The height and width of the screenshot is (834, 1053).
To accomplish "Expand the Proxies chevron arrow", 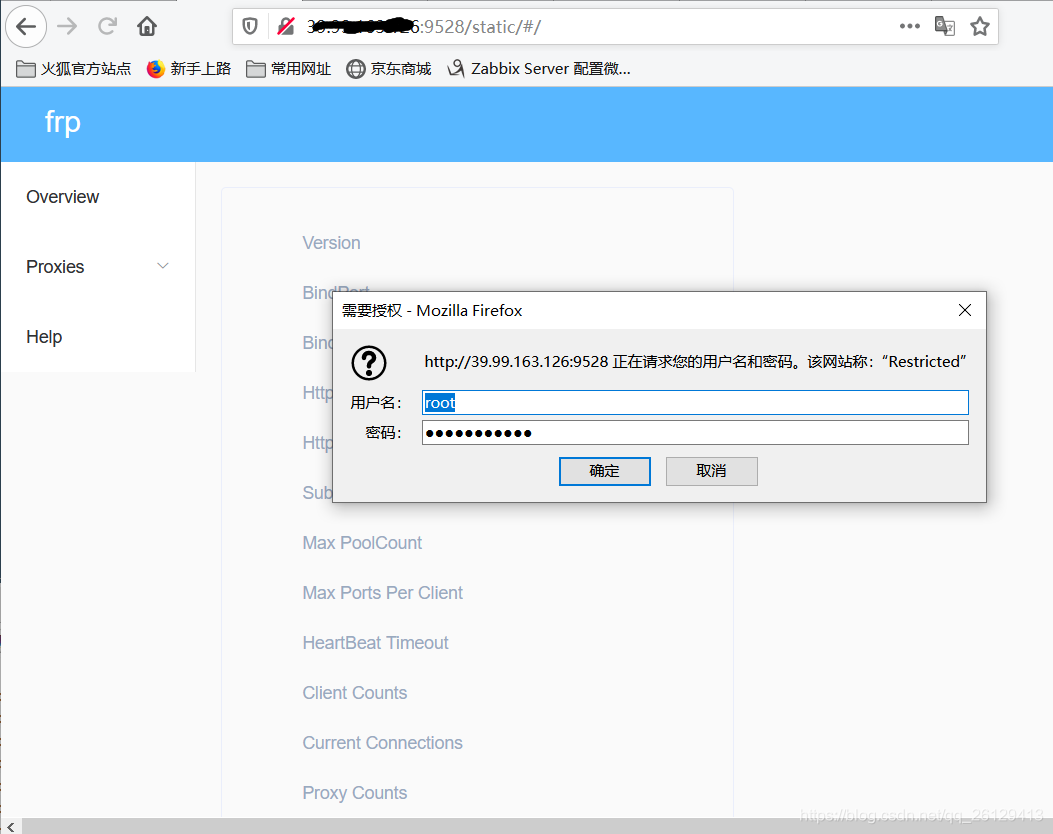I will tap(163, 266).
